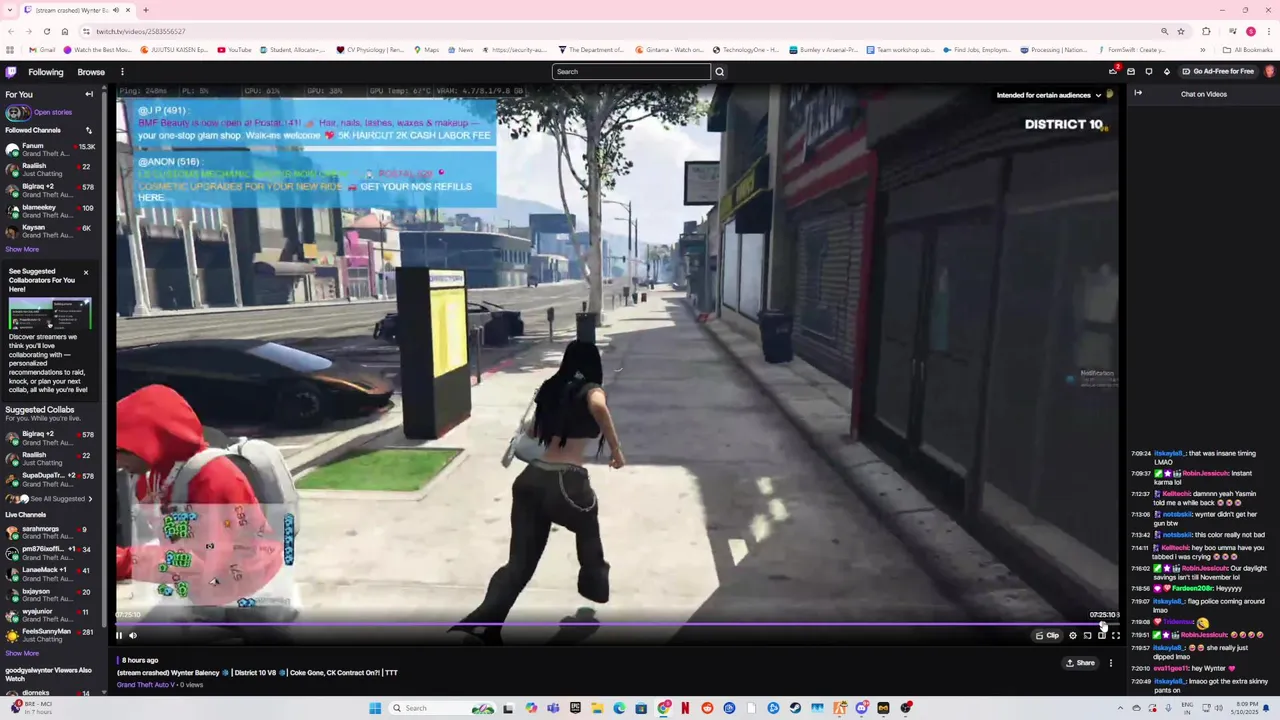Open the YouTube bookmark
The image size is (1280, 720).
(234, 50)
